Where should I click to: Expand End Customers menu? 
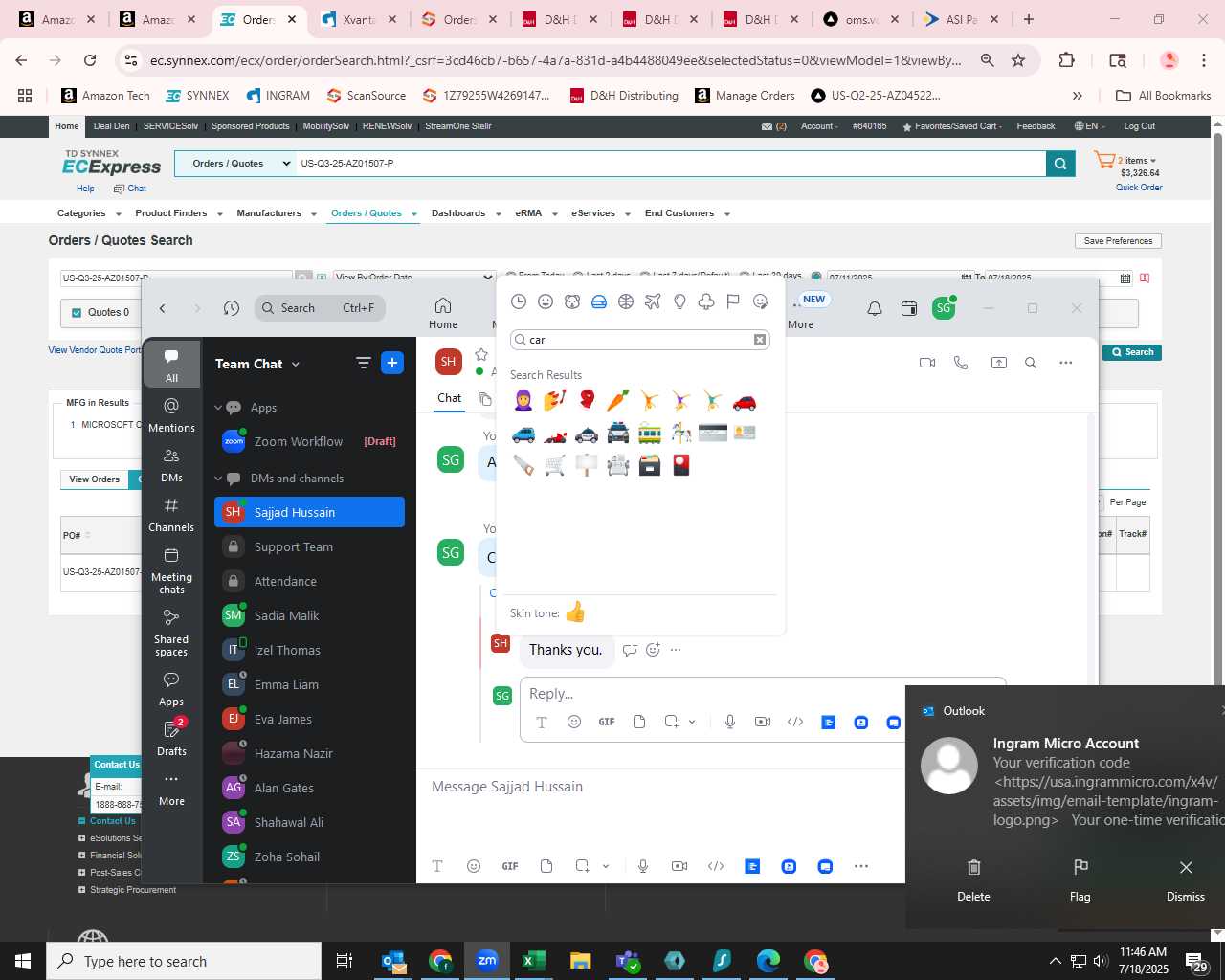687,213
